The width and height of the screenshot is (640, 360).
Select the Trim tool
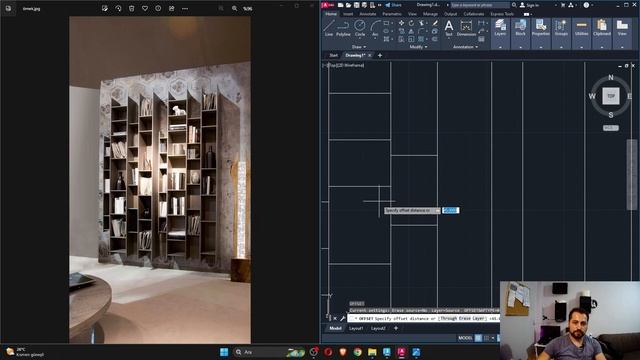coord(422,23)
